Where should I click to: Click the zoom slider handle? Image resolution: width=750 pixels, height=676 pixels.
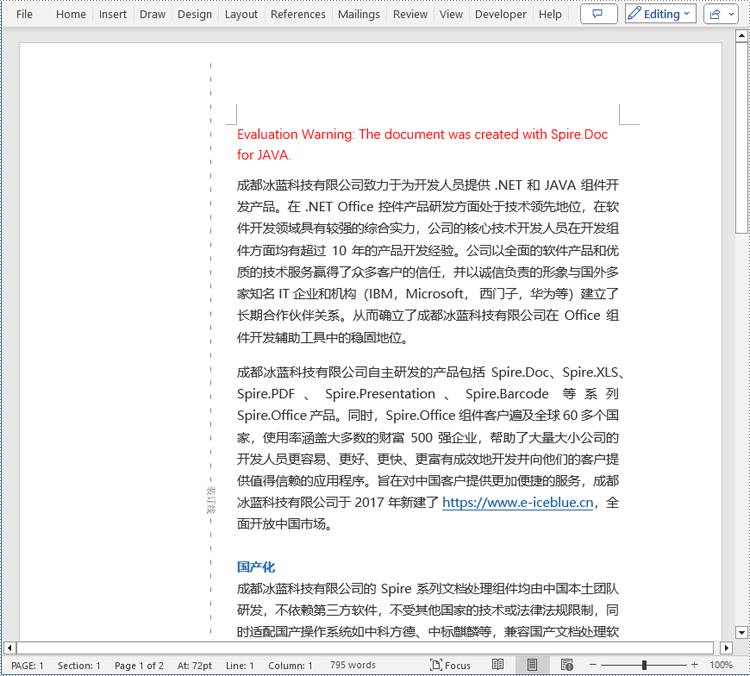pyautogui.click(x=644, y=665)
